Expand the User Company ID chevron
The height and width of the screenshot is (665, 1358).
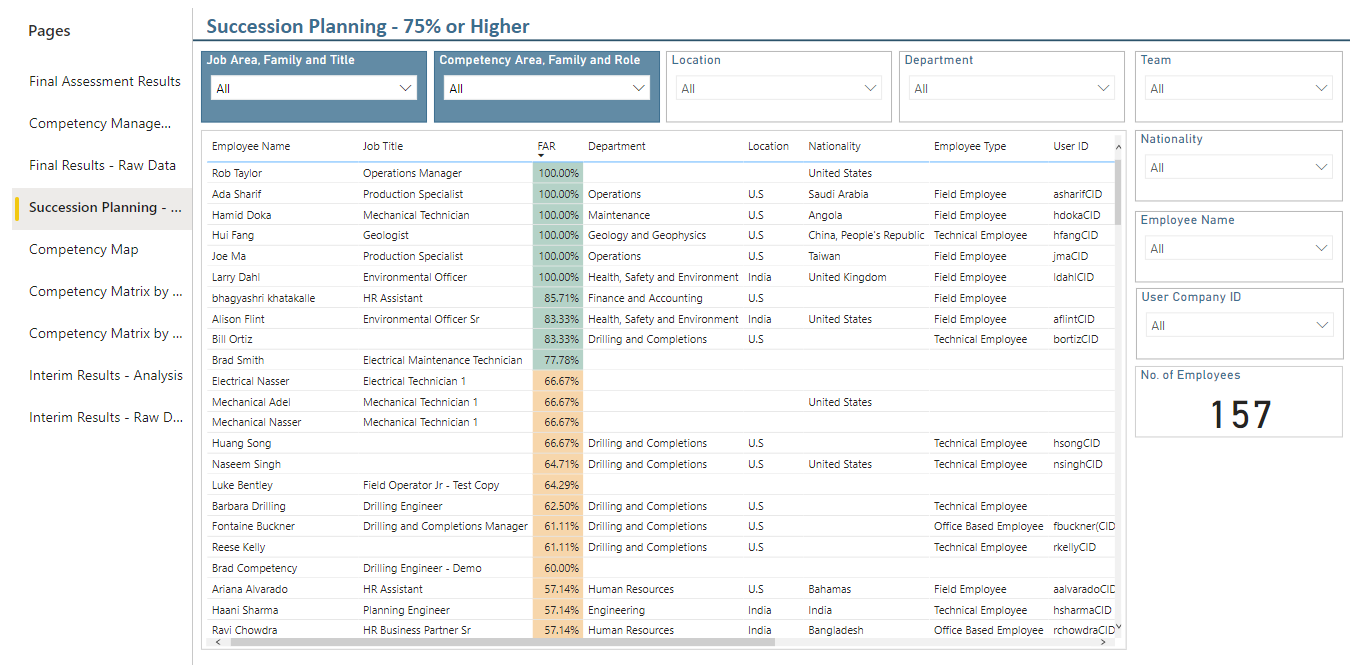pos(1322,325)
